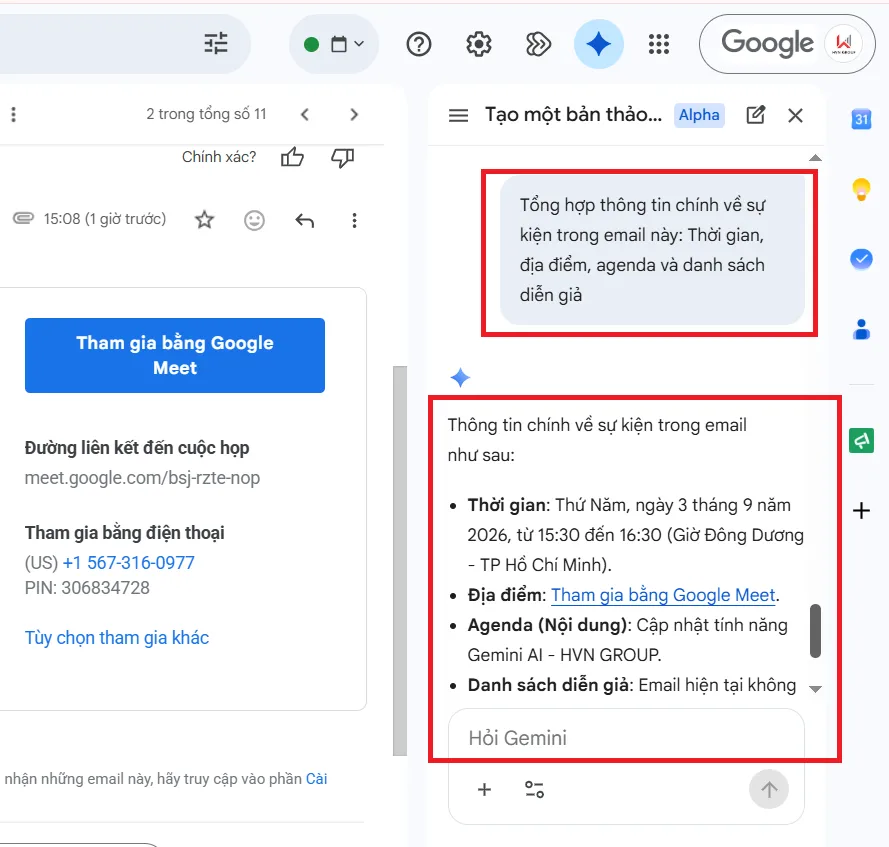889x847 pixels.
Task: Go to the newer email arrow
Action: pos(305,115)
